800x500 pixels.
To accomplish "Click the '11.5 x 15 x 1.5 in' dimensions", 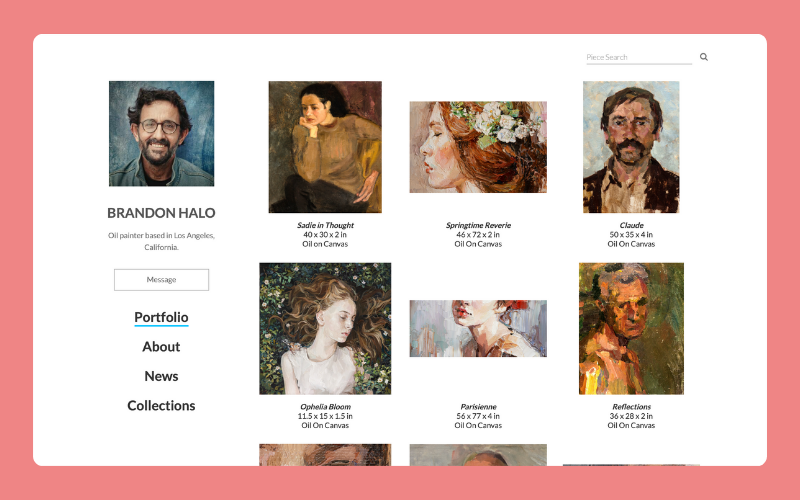I will pyautogui.click(x=325, y=416).
